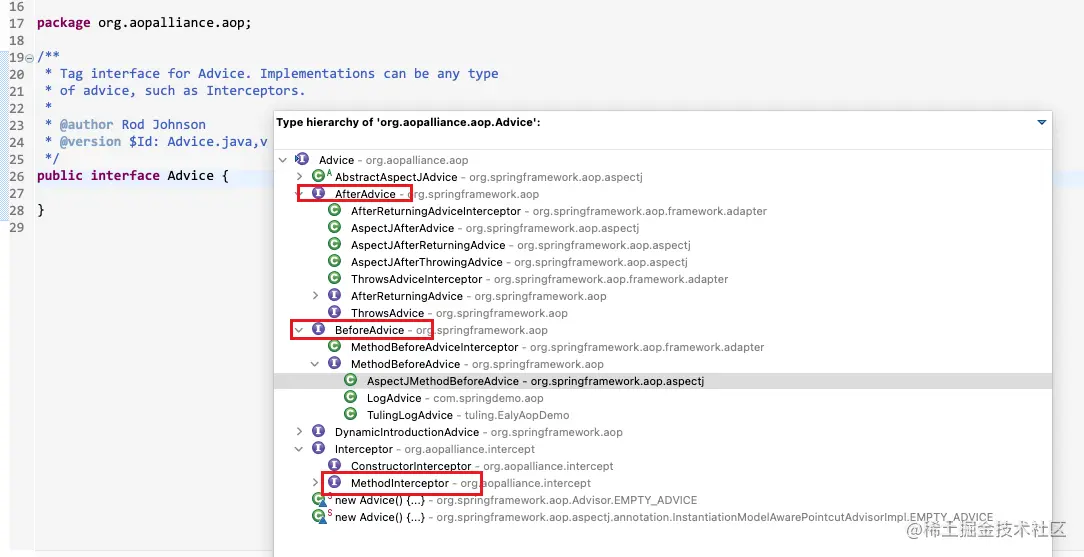Click the ConstructorInterceptor interface icon
The image size is (1084, 557).
(335, 466)
